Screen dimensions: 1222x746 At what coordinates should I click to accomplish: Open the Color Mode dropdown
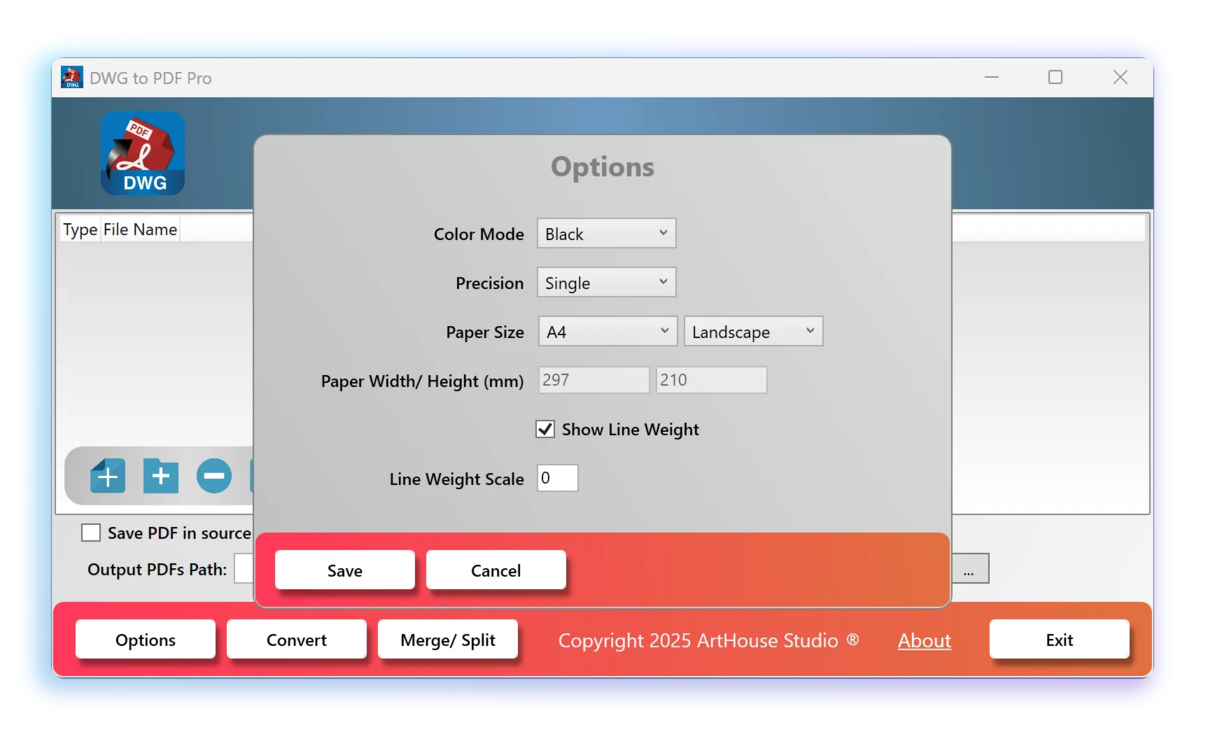click(606, 233)
